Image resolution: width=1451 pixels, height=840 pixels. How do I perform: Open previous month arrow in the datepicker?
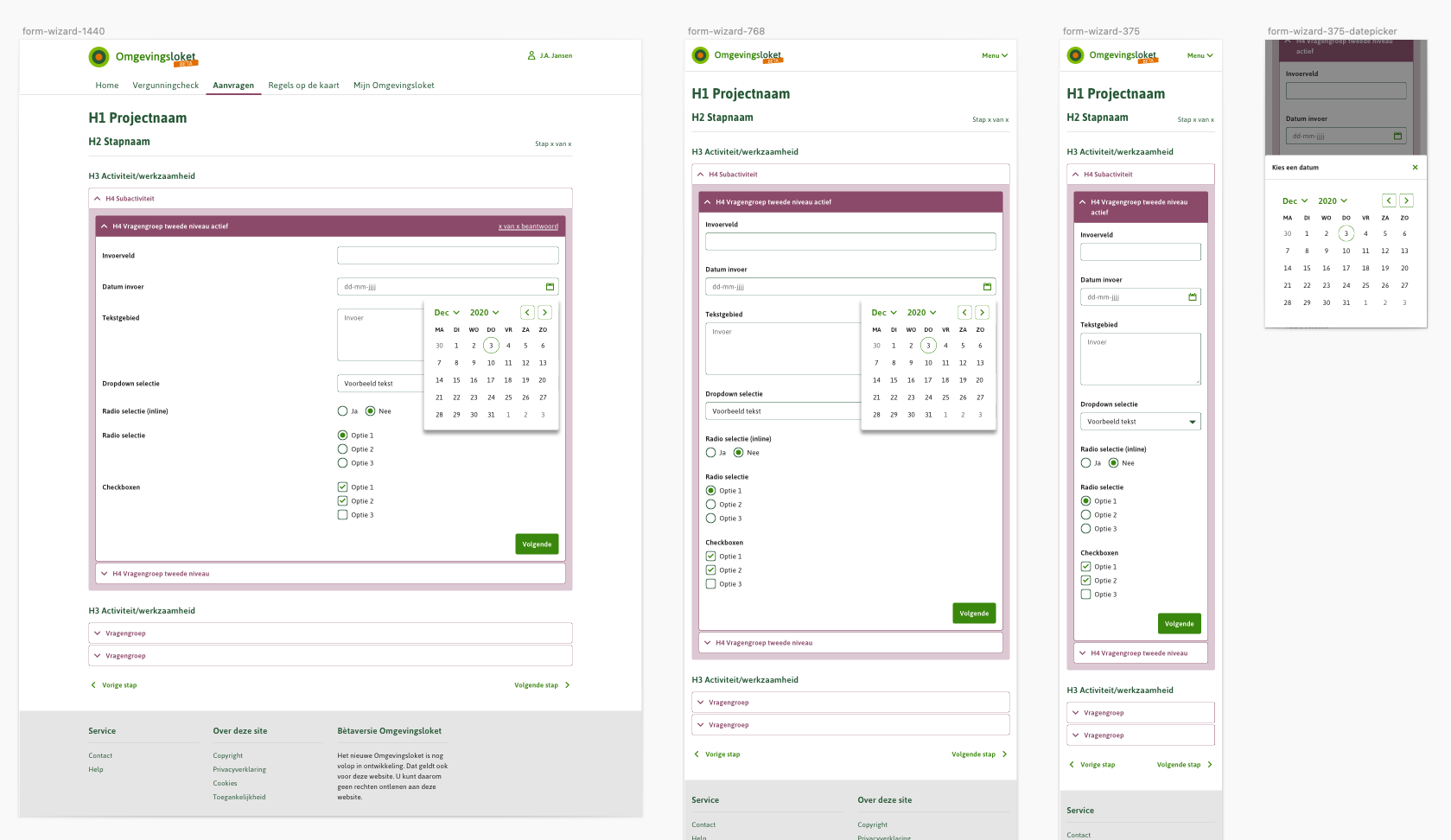pyautogui.click(x=527, y=312)
